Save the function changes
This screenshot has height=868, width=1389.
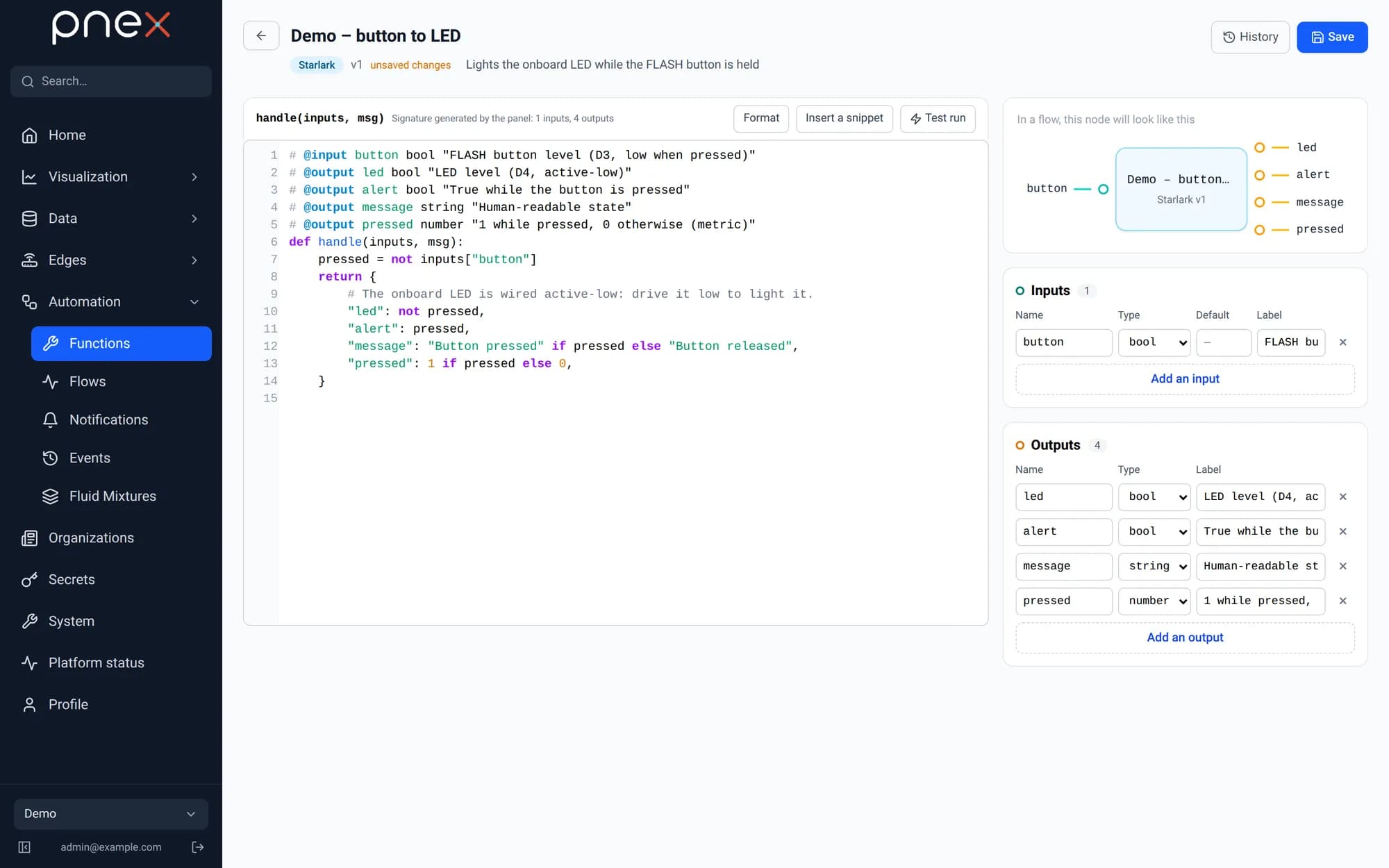pos(1332,37)
